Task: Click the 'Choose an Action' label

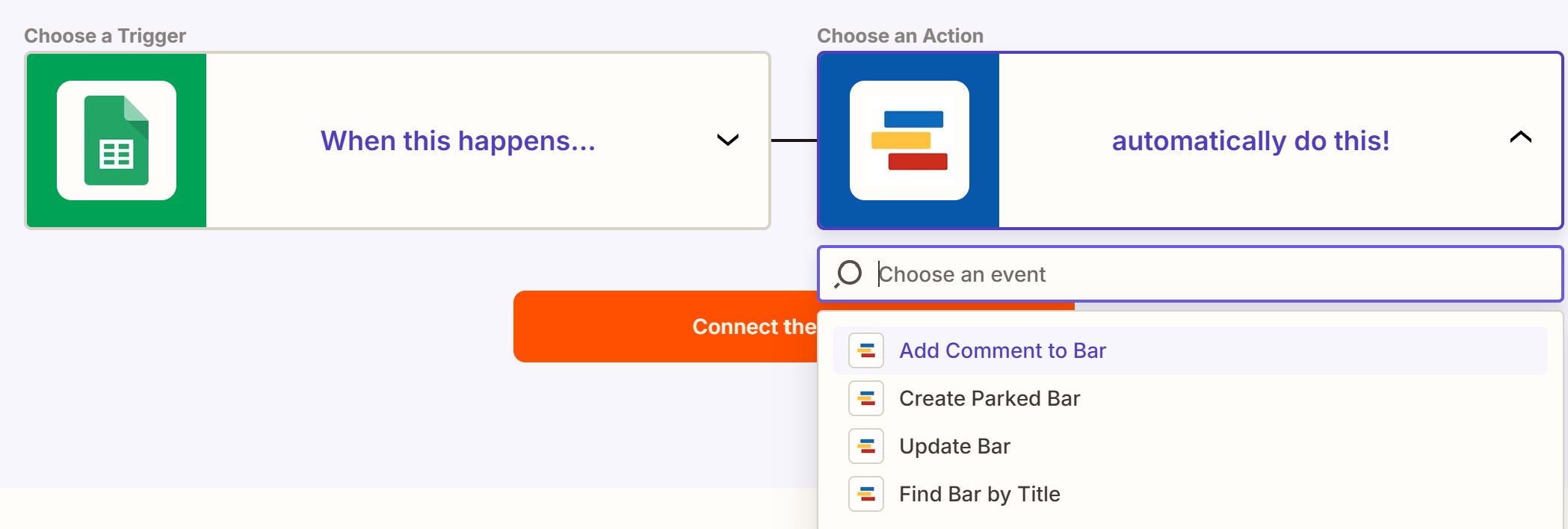Action: pos(900,36)
